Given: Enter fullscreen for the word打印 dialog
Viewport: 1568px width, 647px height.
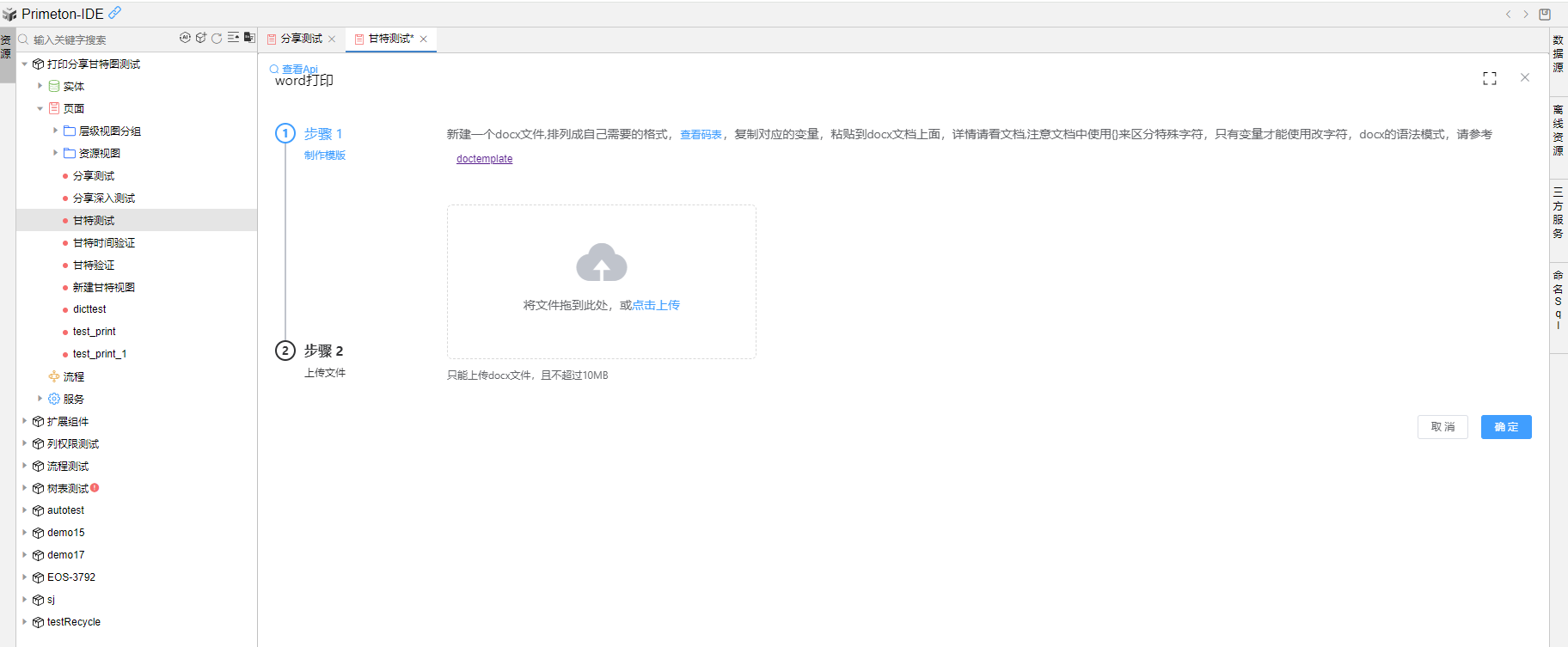Looking at the screenshot, I should [1490, 78].
